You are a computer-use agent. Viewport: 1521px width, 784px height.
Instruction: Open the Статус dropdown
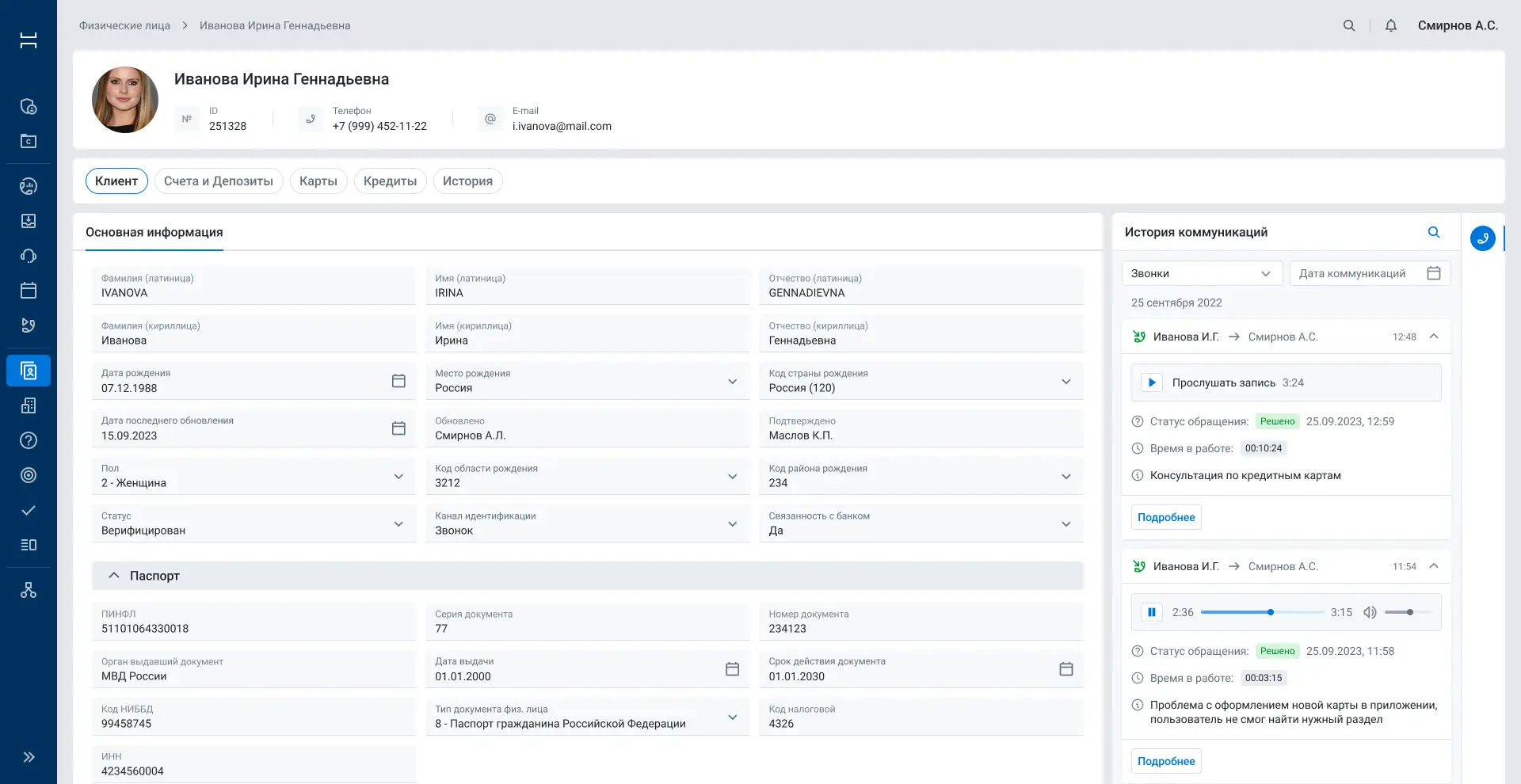[x=253, y=523]
